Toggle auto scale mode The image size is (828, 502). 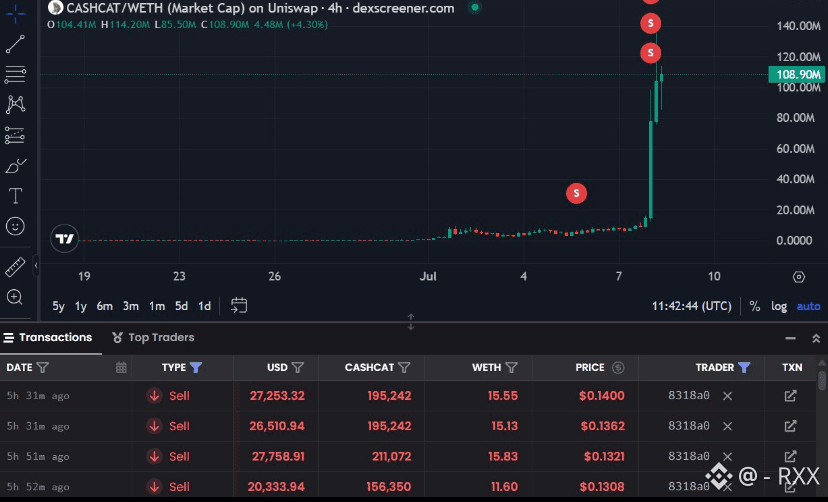click(808, 306)
